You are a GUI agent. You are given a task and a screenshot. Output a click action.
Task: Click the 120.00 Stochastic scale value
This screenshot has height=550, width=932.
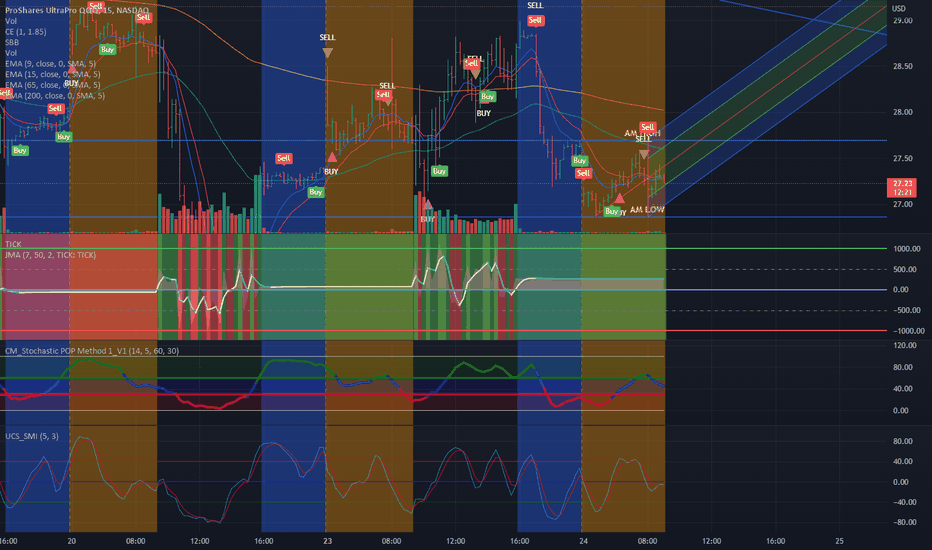point(905,345)
